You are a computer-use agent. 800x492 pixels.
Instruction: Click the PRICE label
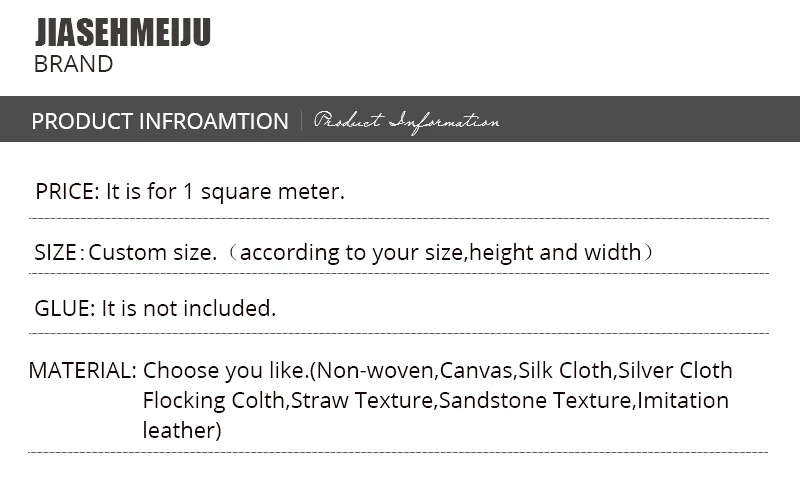pyautogui.click(x=67, y=192)
